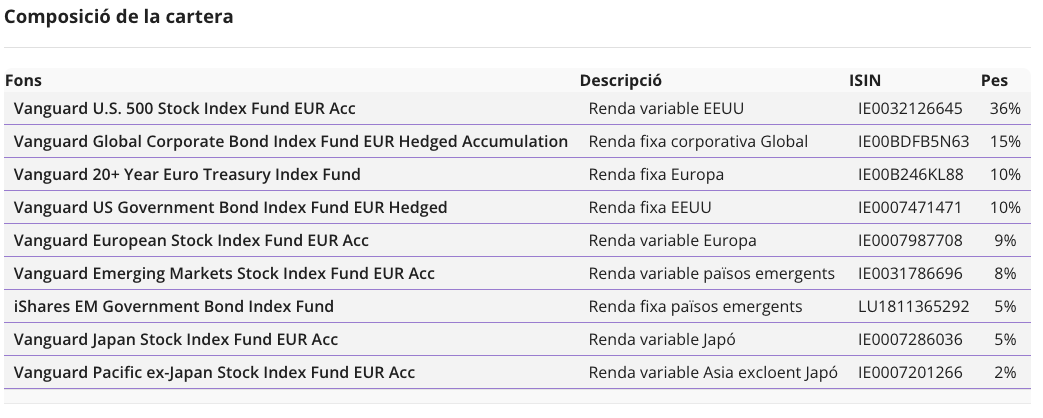Viewport: 1043px width, 418px height.
Task: Click the ISIN column header
Action: [865, 81]
